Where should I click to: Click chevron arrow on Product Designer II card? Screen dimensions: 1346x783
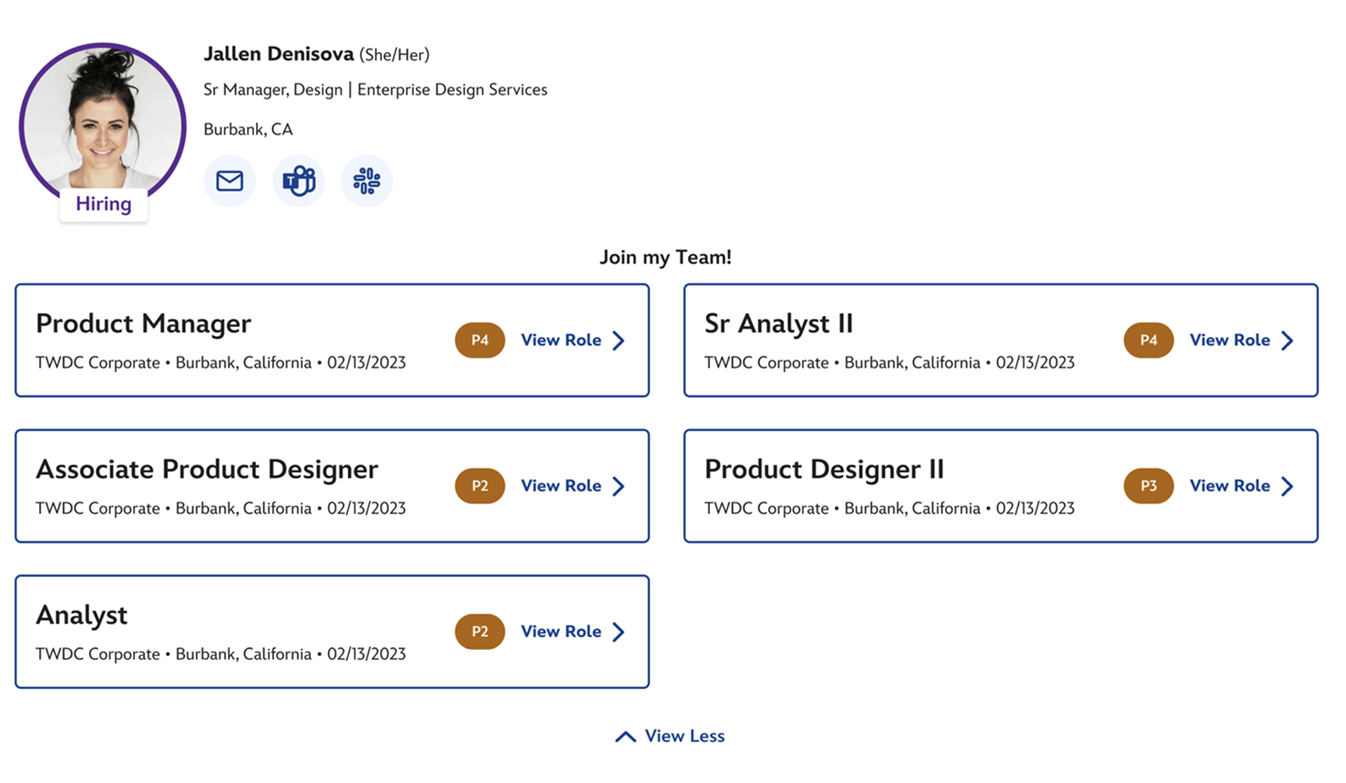1287,486
